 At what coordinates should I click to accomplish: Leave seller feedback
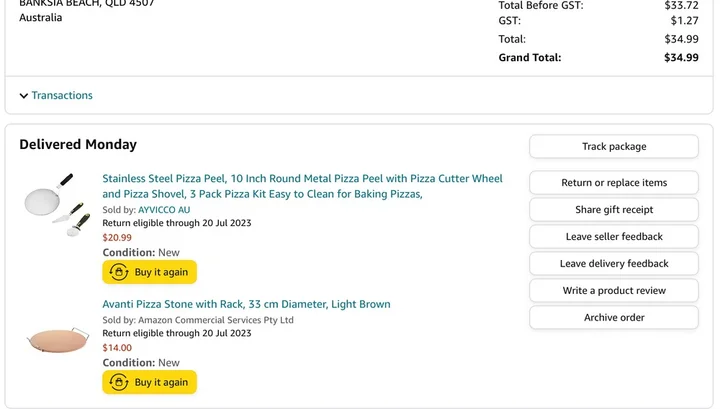pyautogui.click(x=613, y=237)
